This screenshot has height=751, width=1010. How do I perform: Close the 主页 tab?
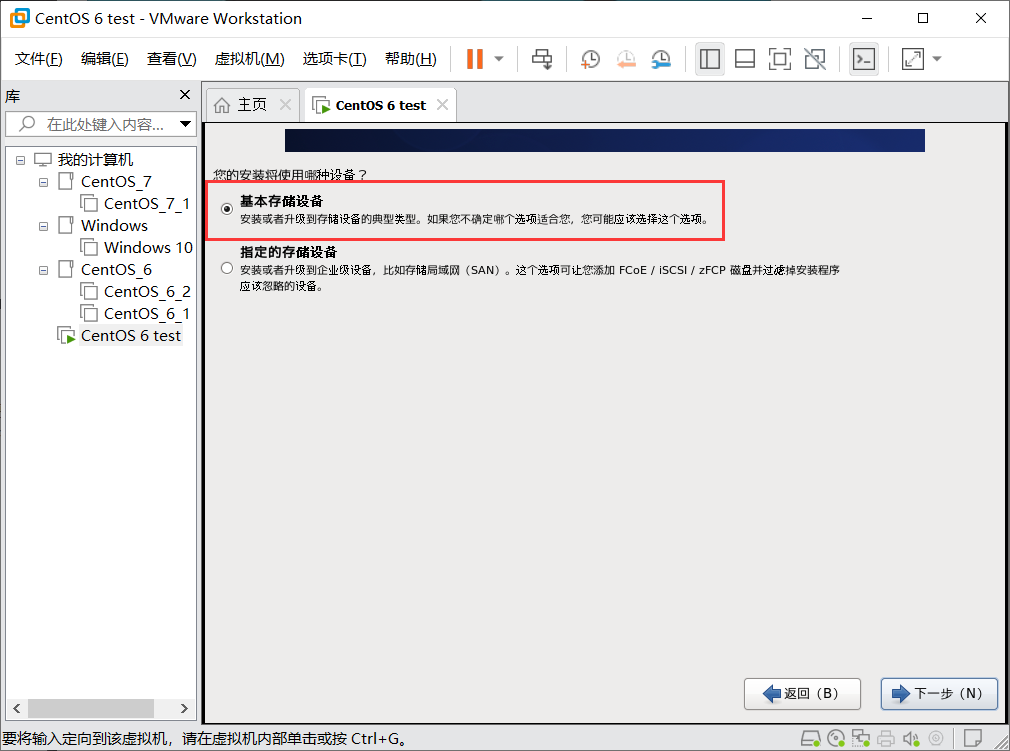pos(285,104)
